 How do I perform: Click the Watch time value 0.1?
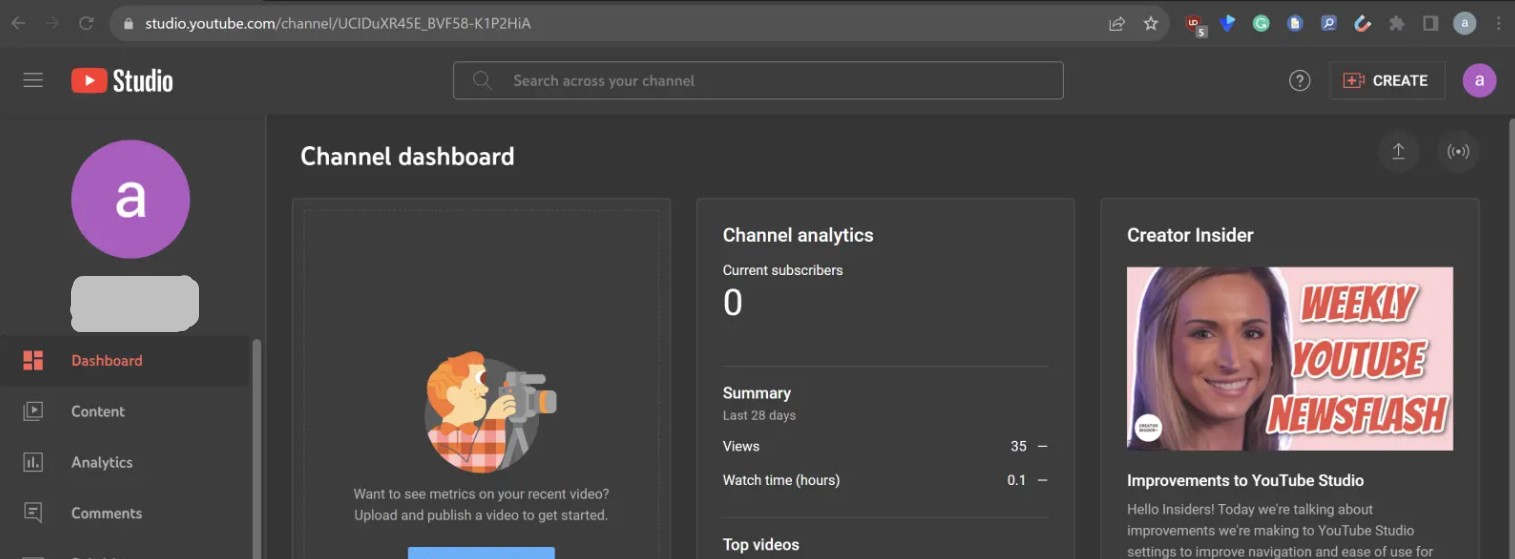[1017, 480]
